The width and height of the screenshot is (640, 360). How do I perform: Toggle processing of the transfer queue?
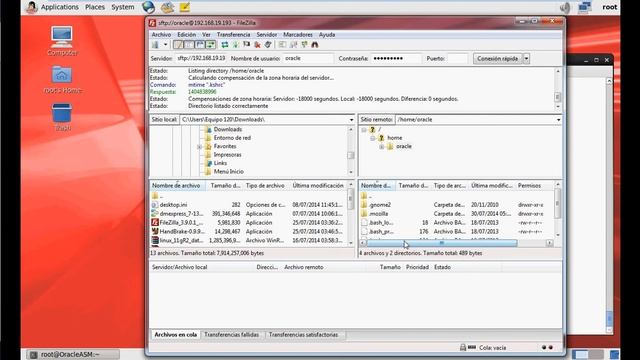click(x=236, y=45)
